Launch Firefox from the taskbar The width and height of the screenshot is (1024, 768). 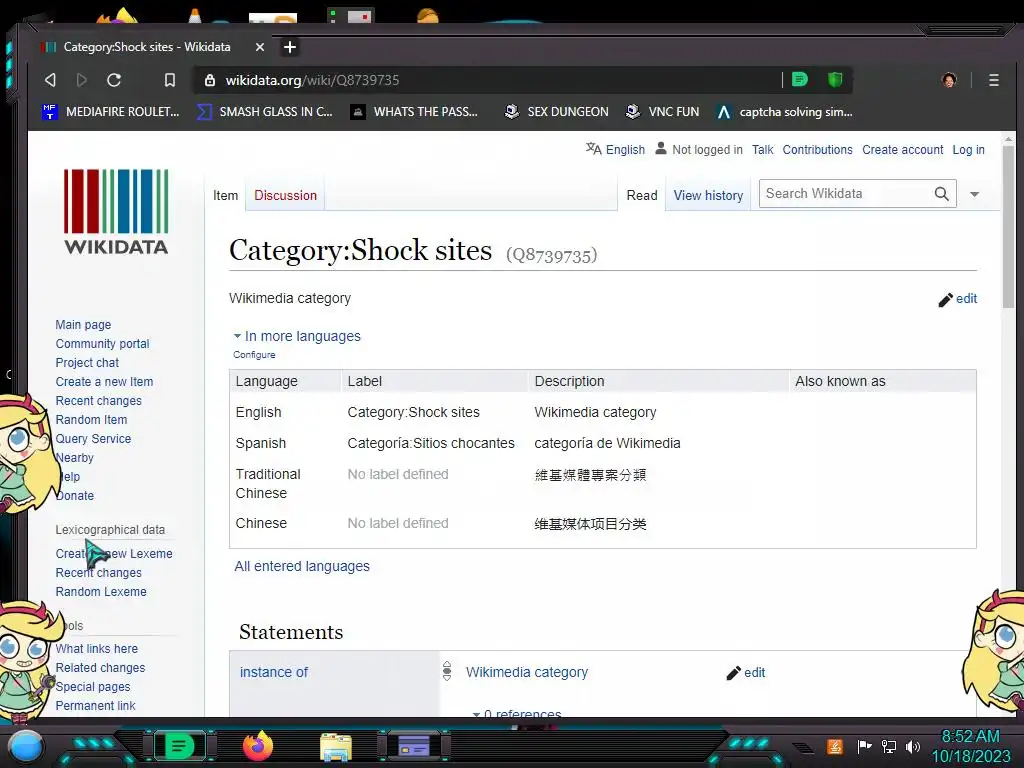coord(257,746)
